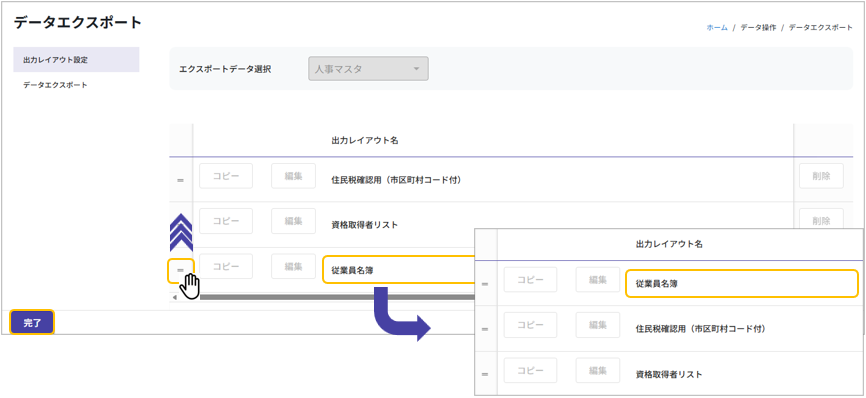Click drag handle of 従業員名簿 row in main table
Viewport: 866px width, 398px height.
point(181,270)
